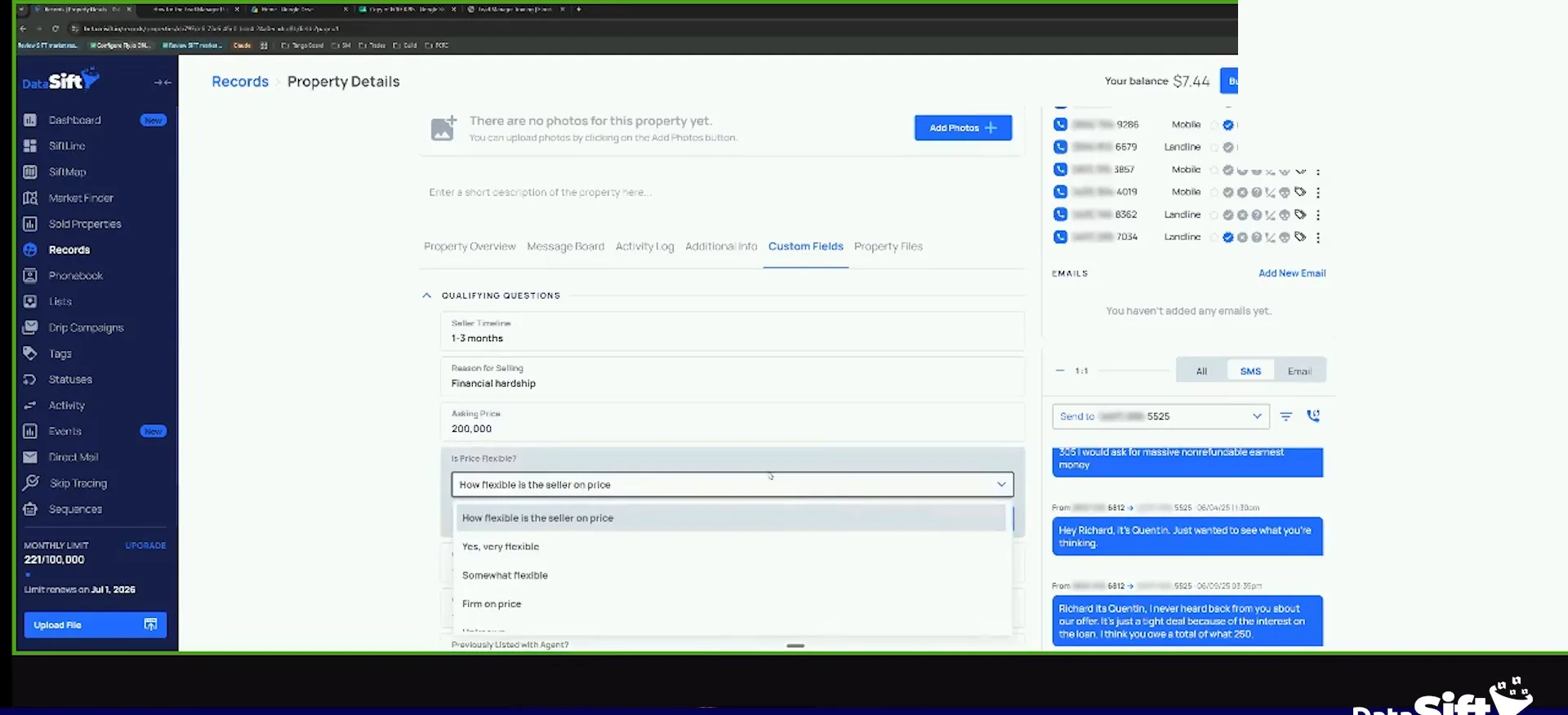This screenshot has width=1568, height=715.
Task: Switch to Message Board tab
Action: [565, 246]
